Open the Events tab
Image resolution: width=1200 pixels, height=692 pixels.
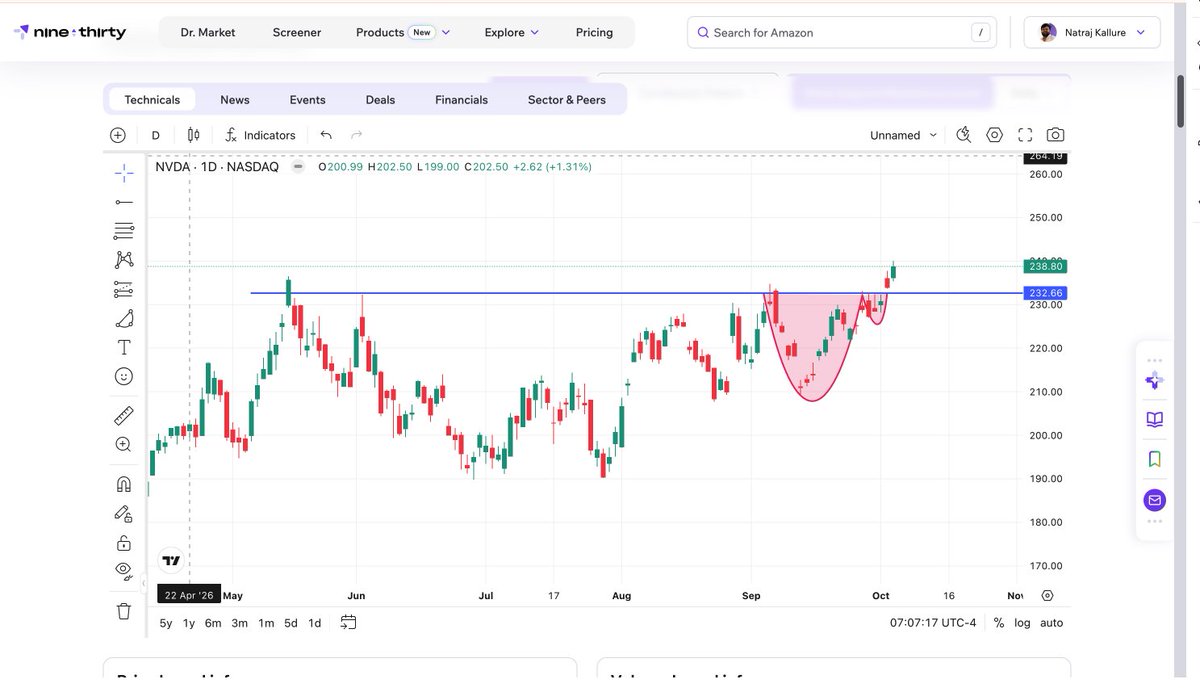[x=307, y=100]
